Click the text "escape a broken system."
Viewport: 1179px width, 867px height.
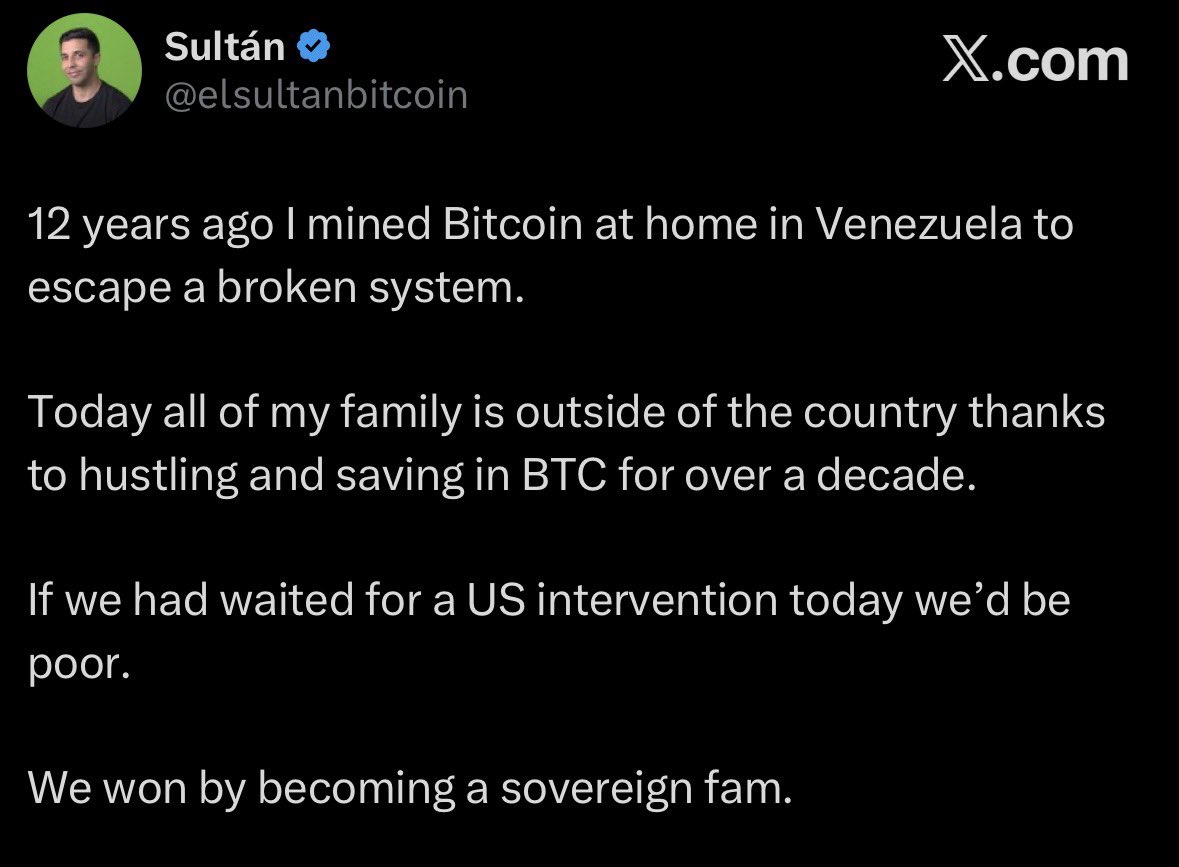(275, 288)
